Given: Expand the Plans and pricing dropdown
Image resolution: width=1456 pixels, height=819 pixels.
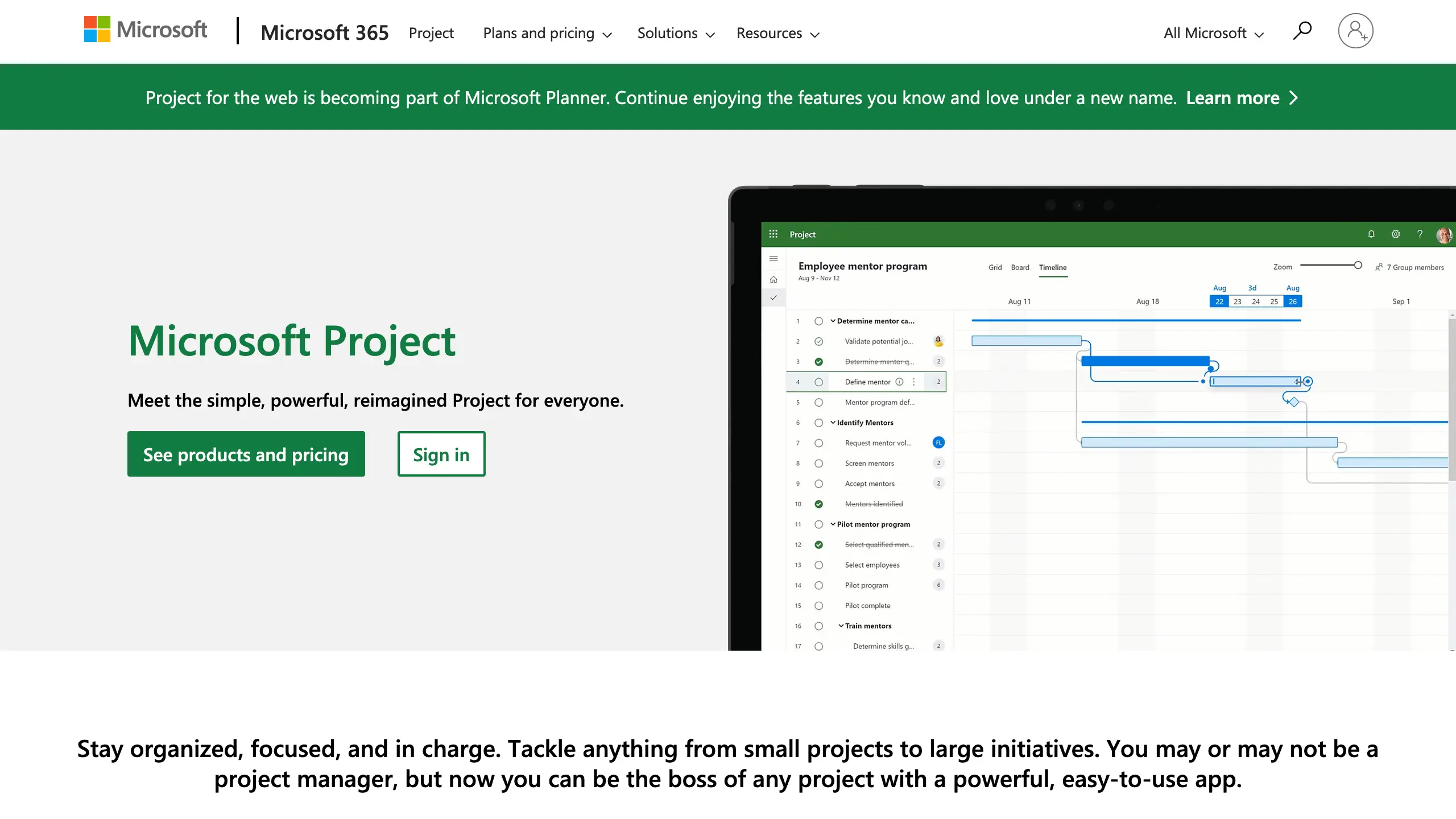Looking at the screenshot, I should [547, 34].
